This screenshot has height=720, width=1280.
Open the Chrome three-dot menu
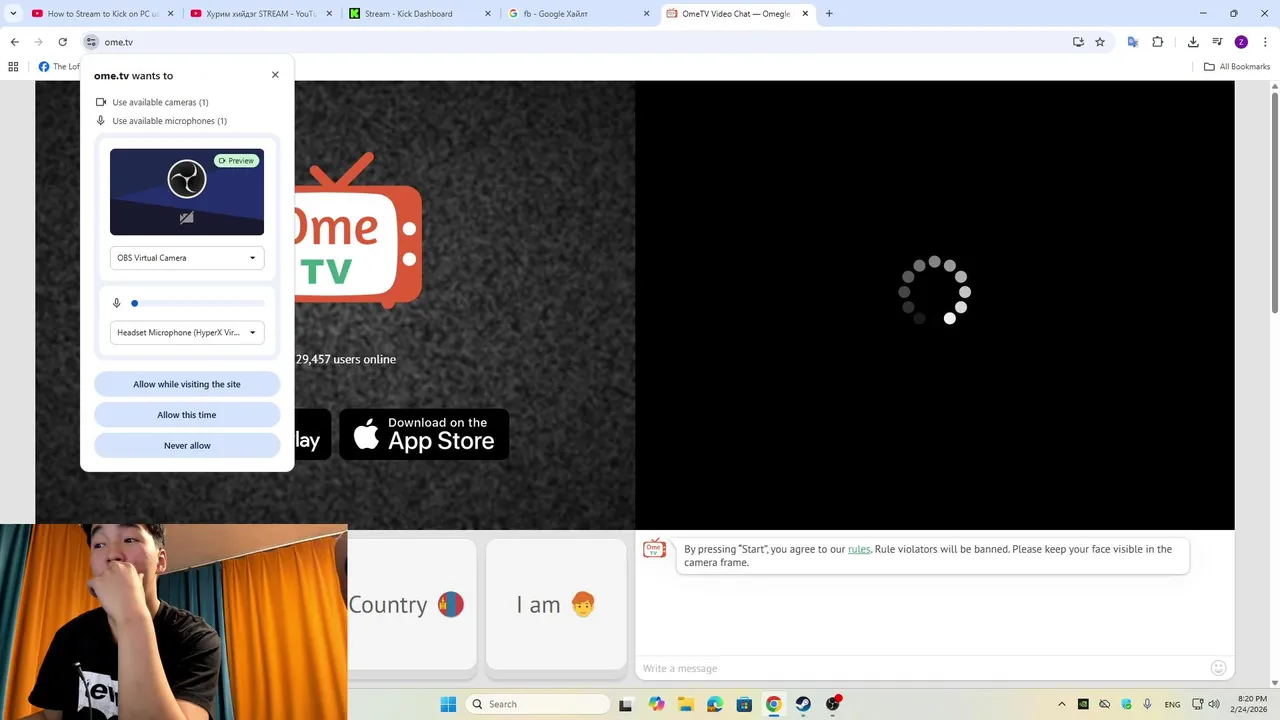tap(1265, 42)
